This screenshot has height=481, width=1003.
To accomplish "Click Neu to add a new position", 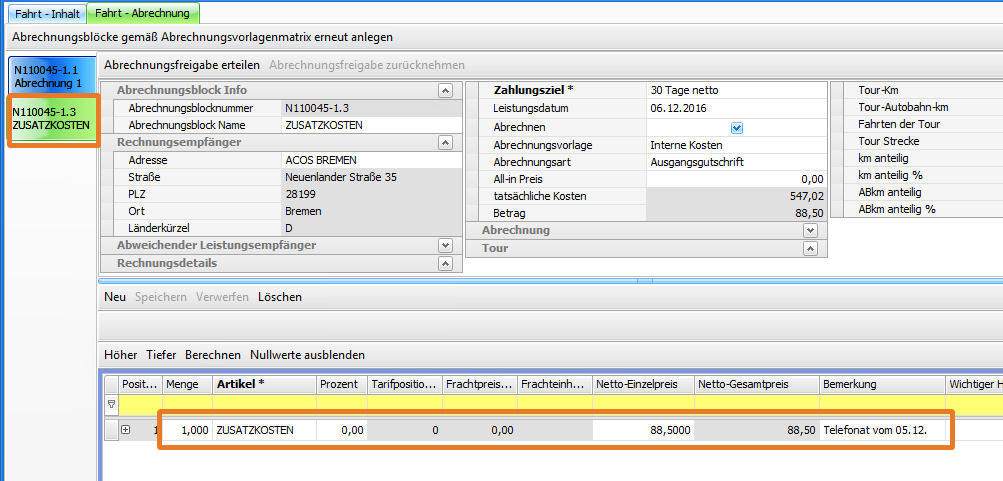I will click(x=115, y=297).
